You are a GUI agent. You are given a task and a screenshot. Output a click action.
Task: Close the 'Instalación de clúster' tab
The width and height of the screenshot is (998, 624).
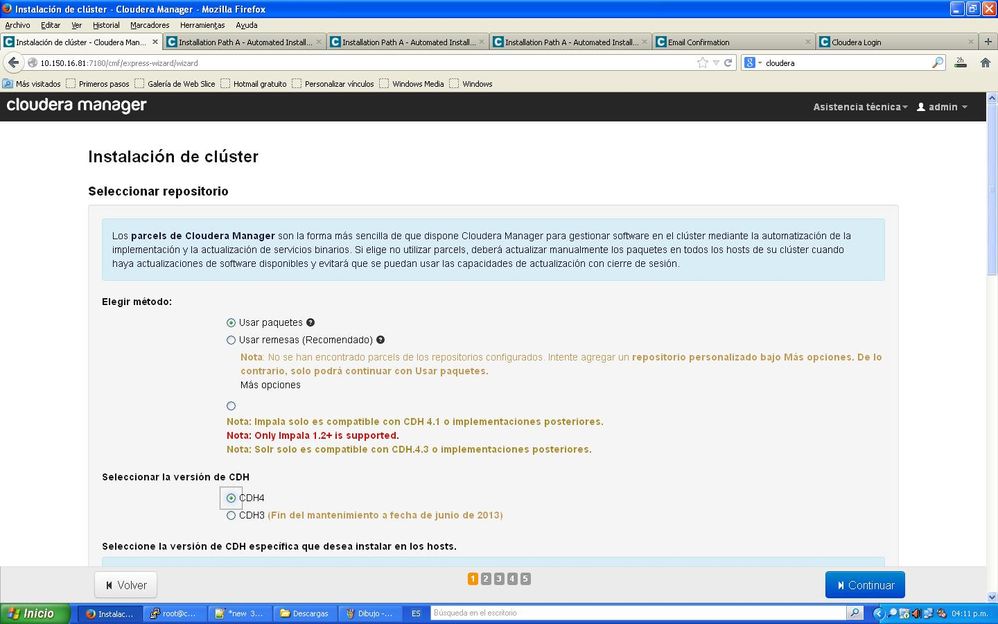pyautogui.click(x=155, y=42)
